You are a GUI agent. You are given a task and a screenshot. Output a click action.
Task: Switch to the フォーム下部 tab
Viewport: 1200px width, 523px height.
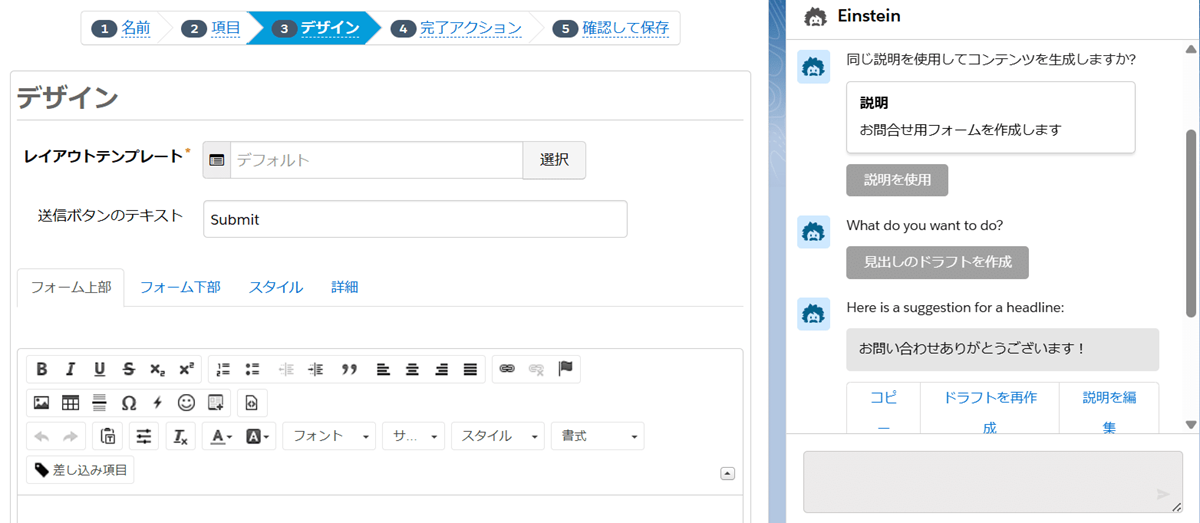(180, 287)
